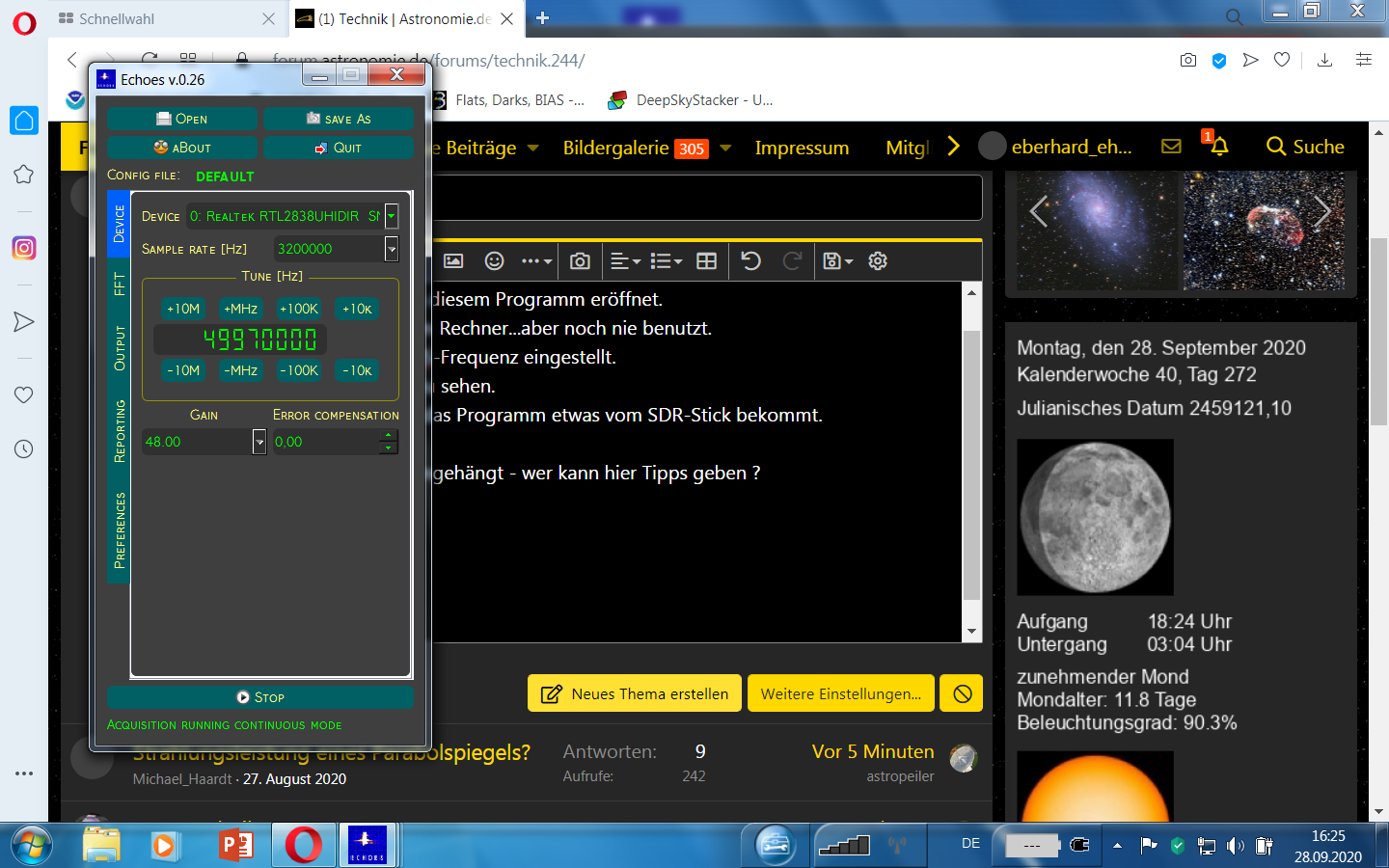Show previous gallery image arrow

click(1038, 210)
